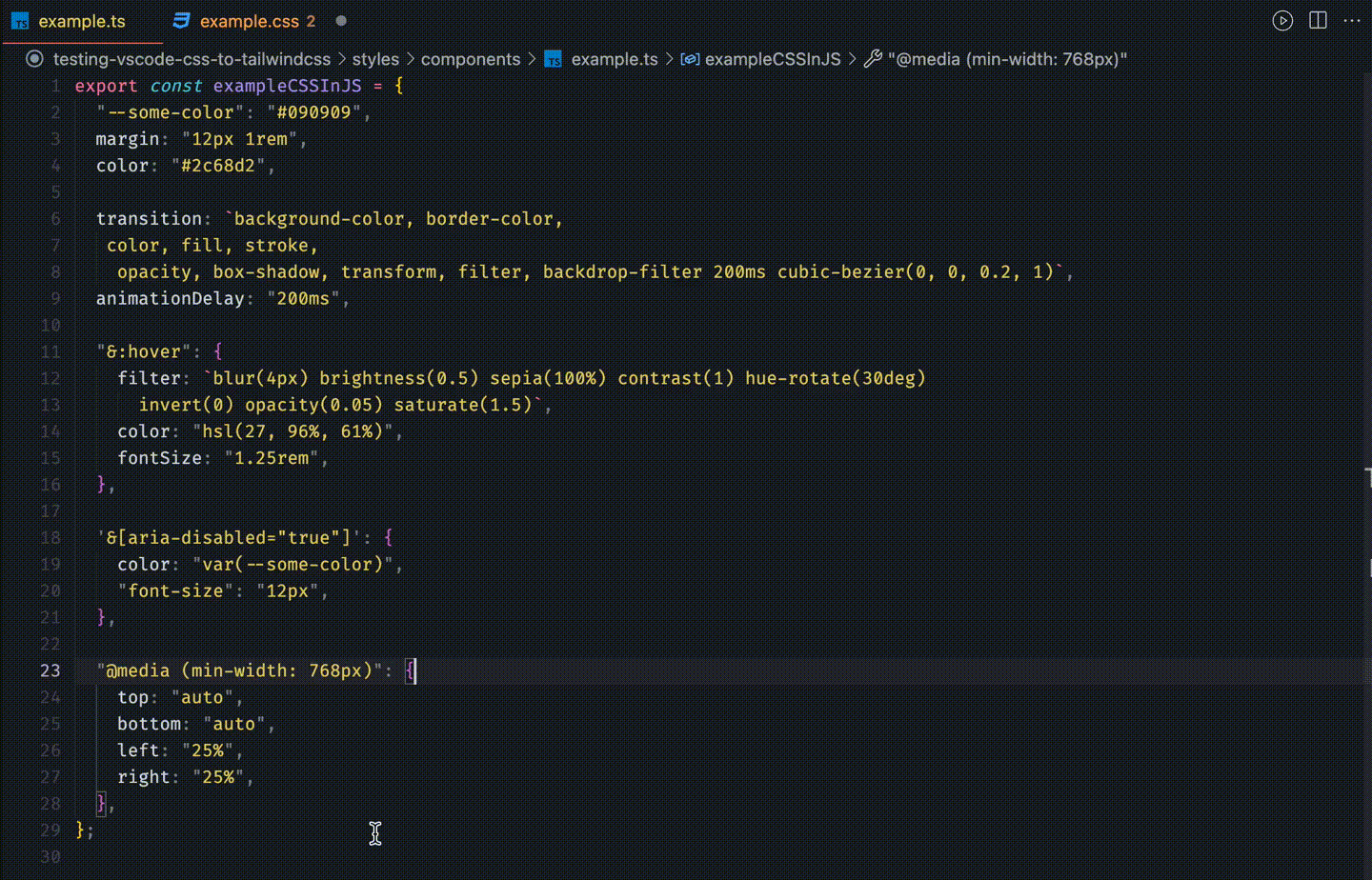The image size is (1372, 880).
Task: Click the hue-rotate(30deg) filter text
Action: click(835, 378)
